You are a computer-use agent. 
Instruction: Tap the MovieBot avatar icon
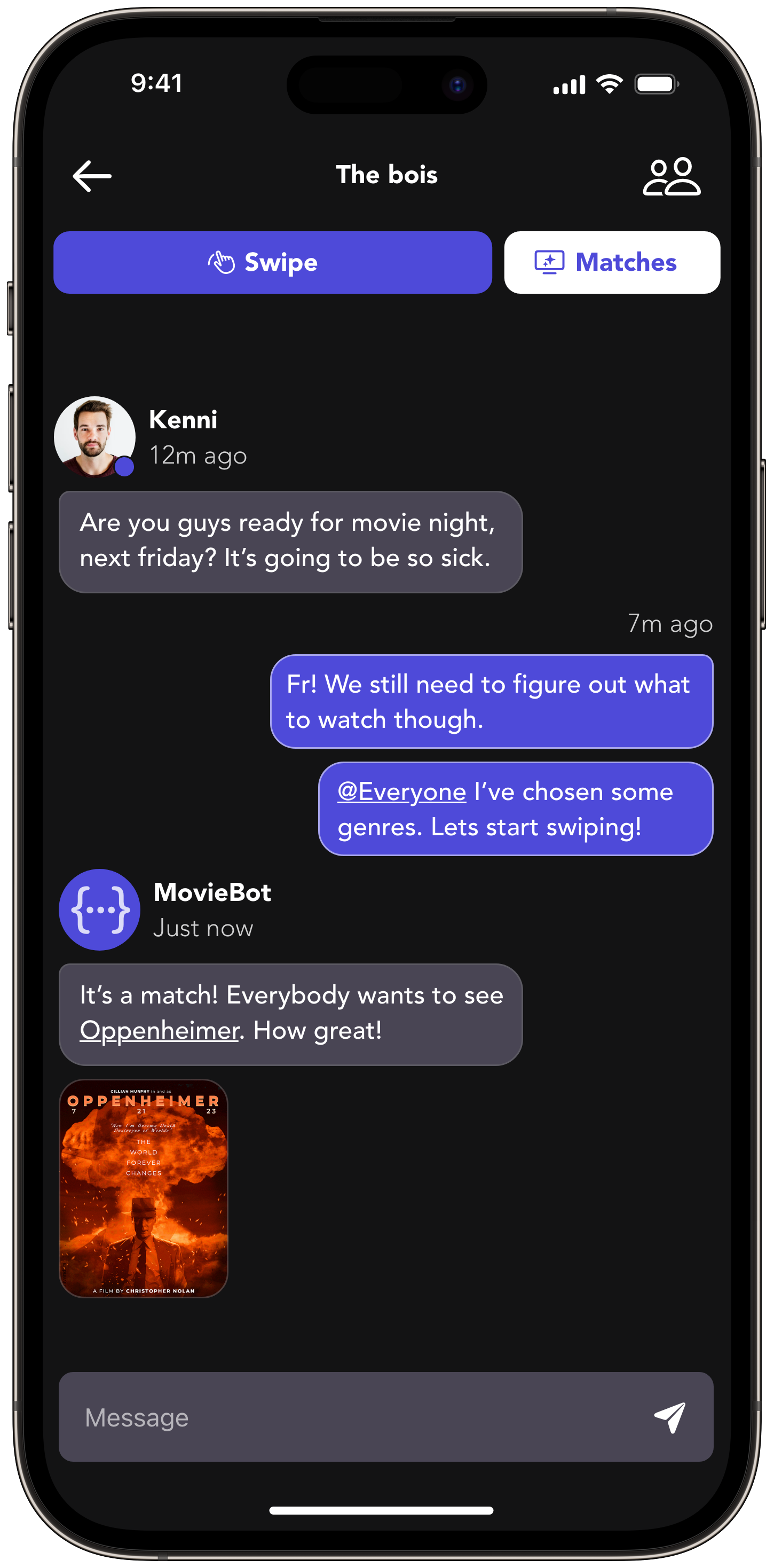100,910
